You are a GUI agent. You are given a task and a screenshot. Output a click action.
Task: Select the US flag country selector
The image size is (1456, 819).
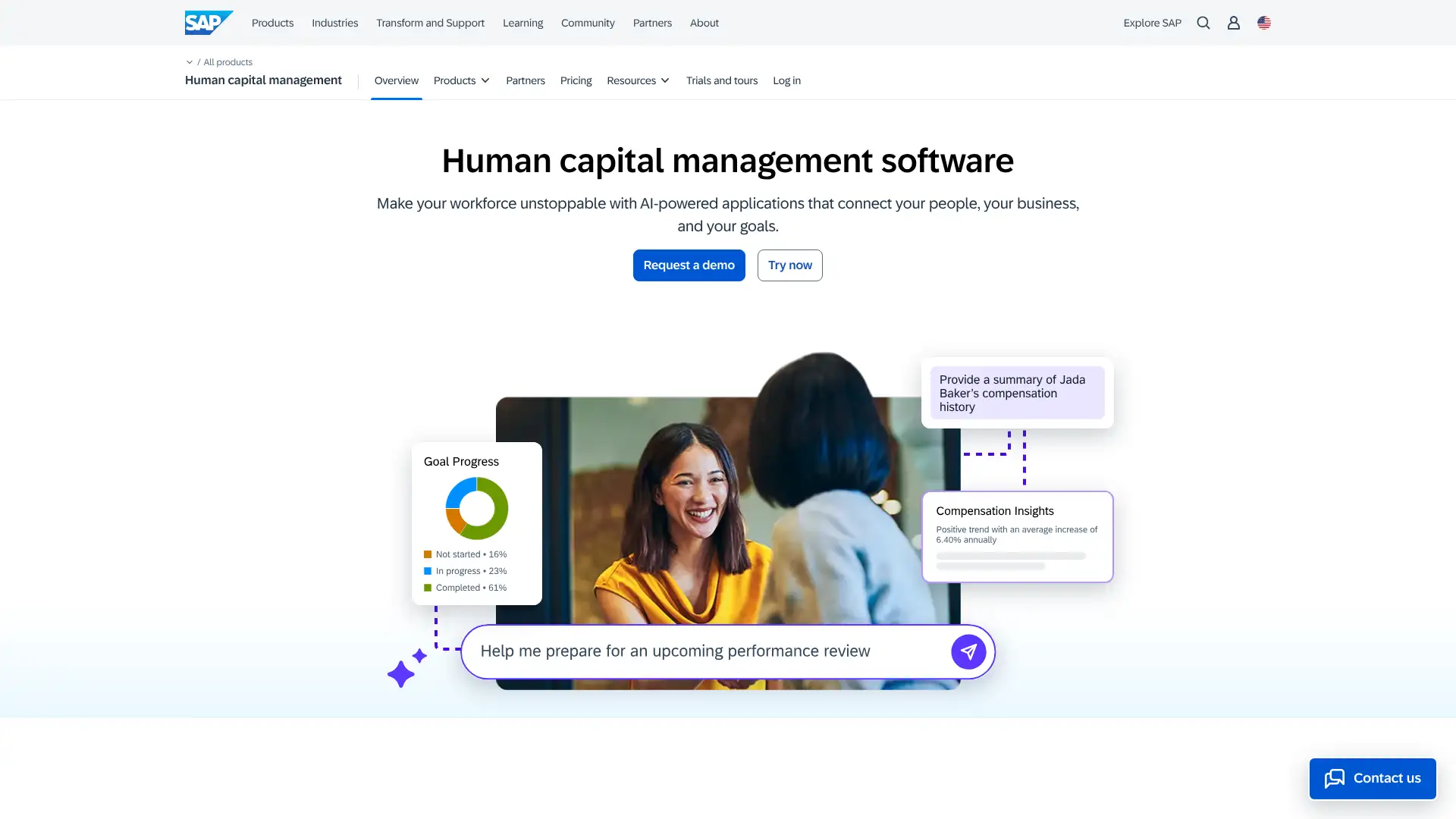tap(1264, 23)
